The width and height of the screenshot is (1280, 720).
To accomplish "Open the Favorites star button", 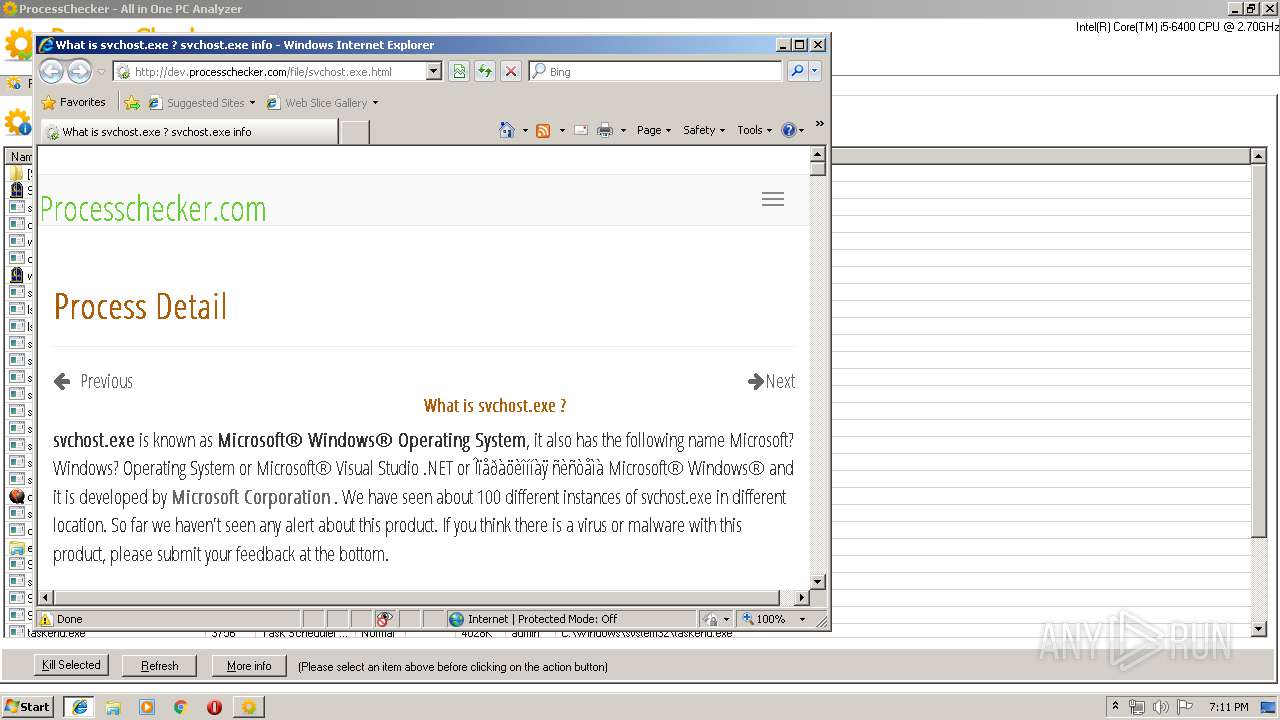I will coord(73,102).
